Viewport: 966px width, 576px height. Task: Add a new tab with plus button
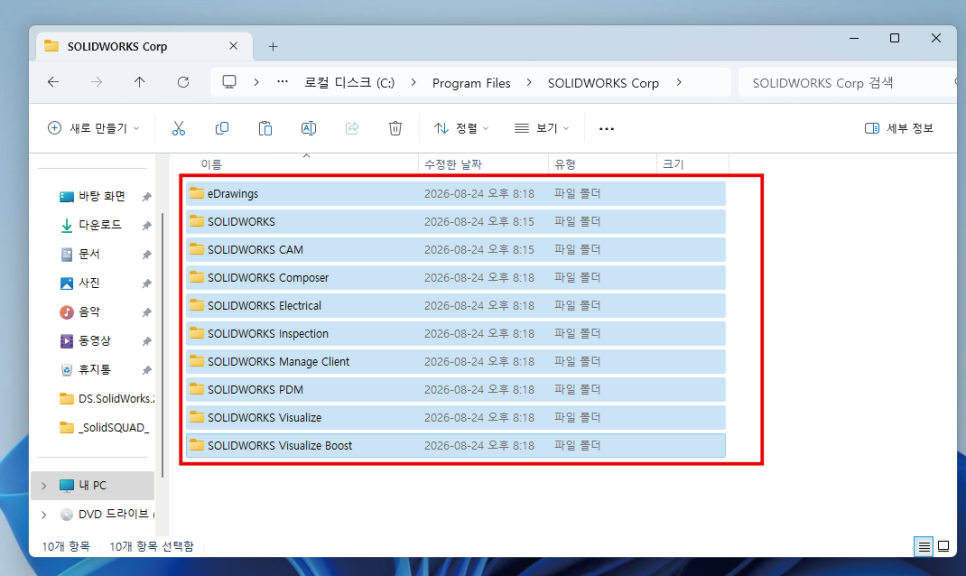coord(273,46)
